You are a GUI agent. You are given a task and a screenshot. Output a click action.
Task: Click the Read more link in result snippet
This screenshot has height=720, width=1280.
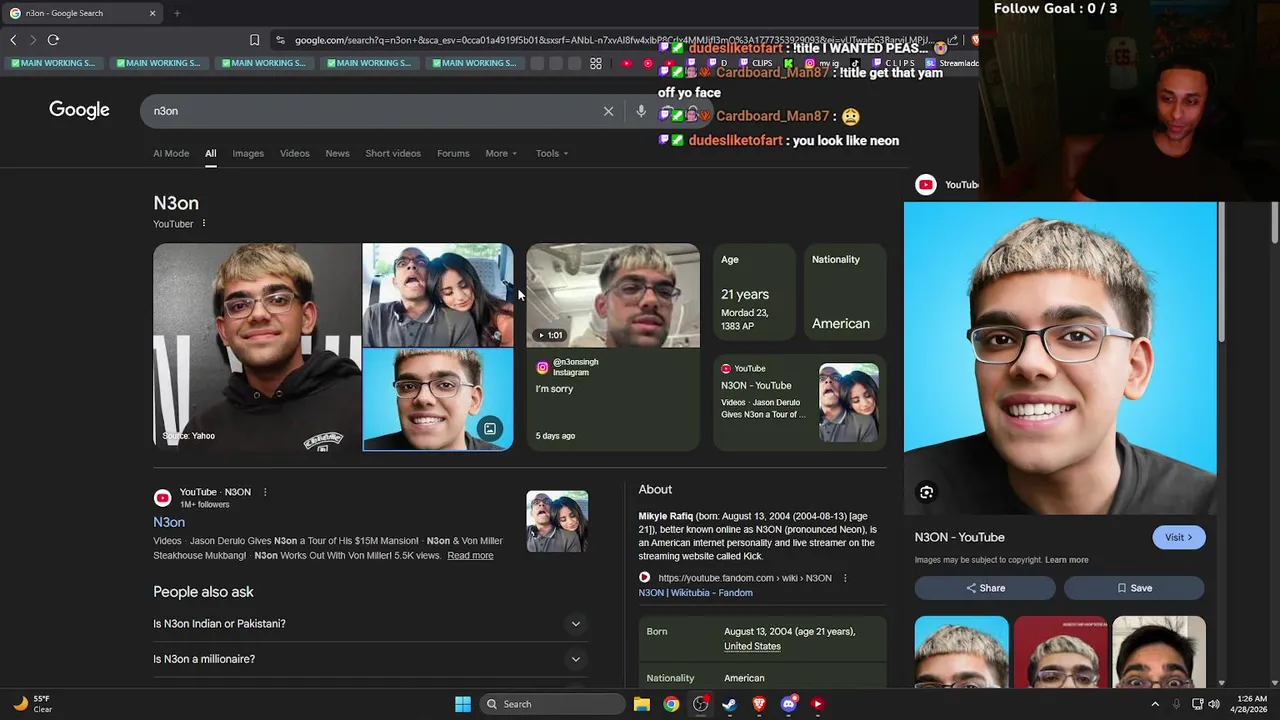(470, 555)
